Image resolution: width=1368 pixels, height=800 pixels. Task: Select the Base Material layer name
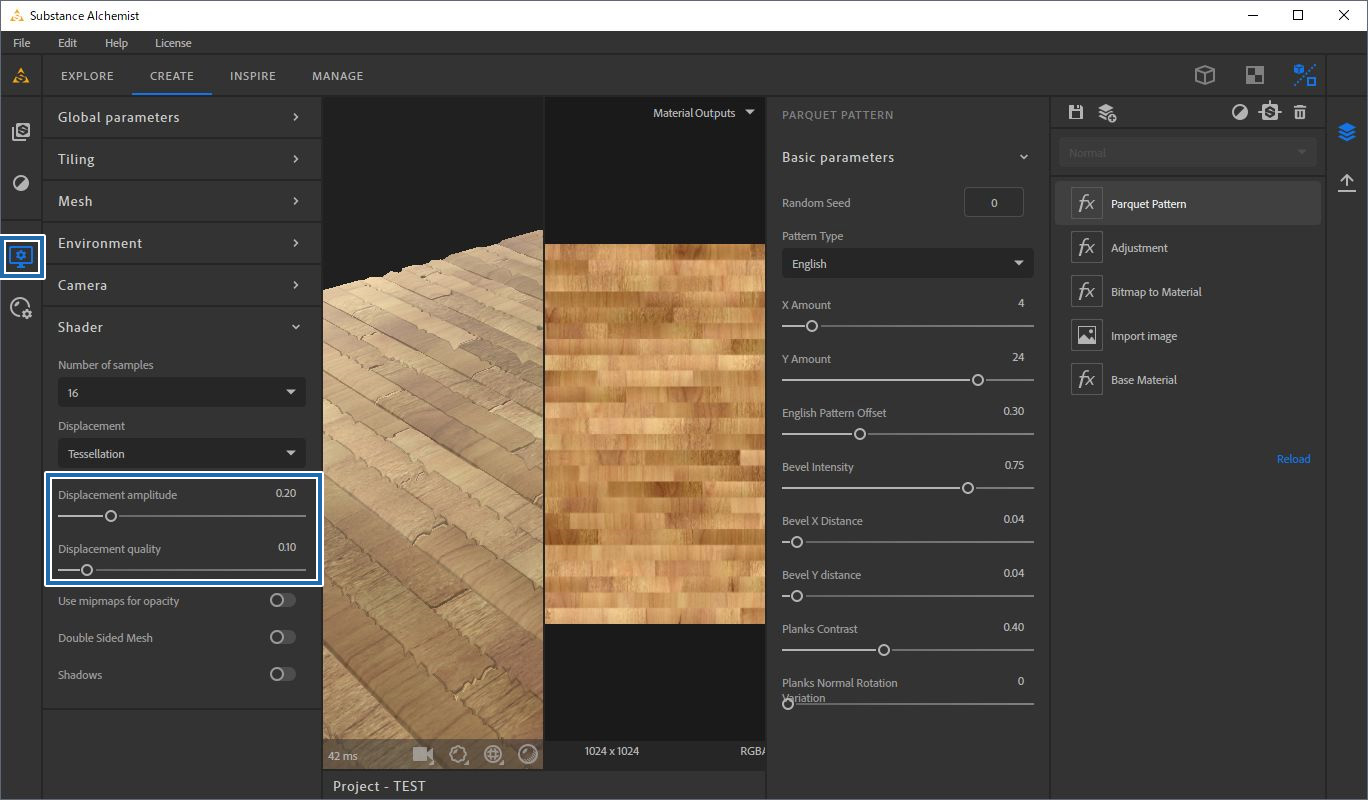[1144, 380]
